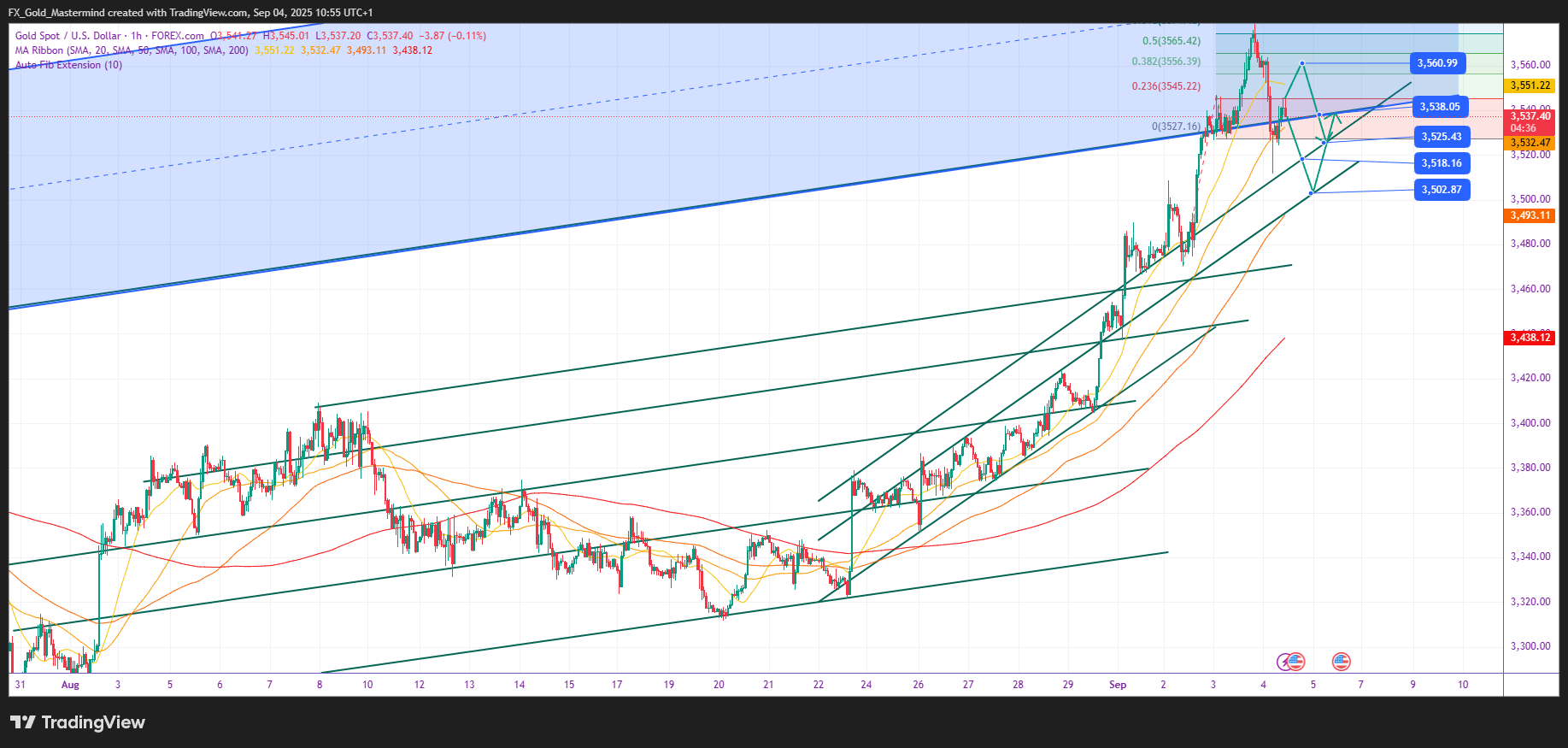Click the 0.382(3556.39) Fib level label
Screen dimensions: 1568x748
pos(1166,62)
